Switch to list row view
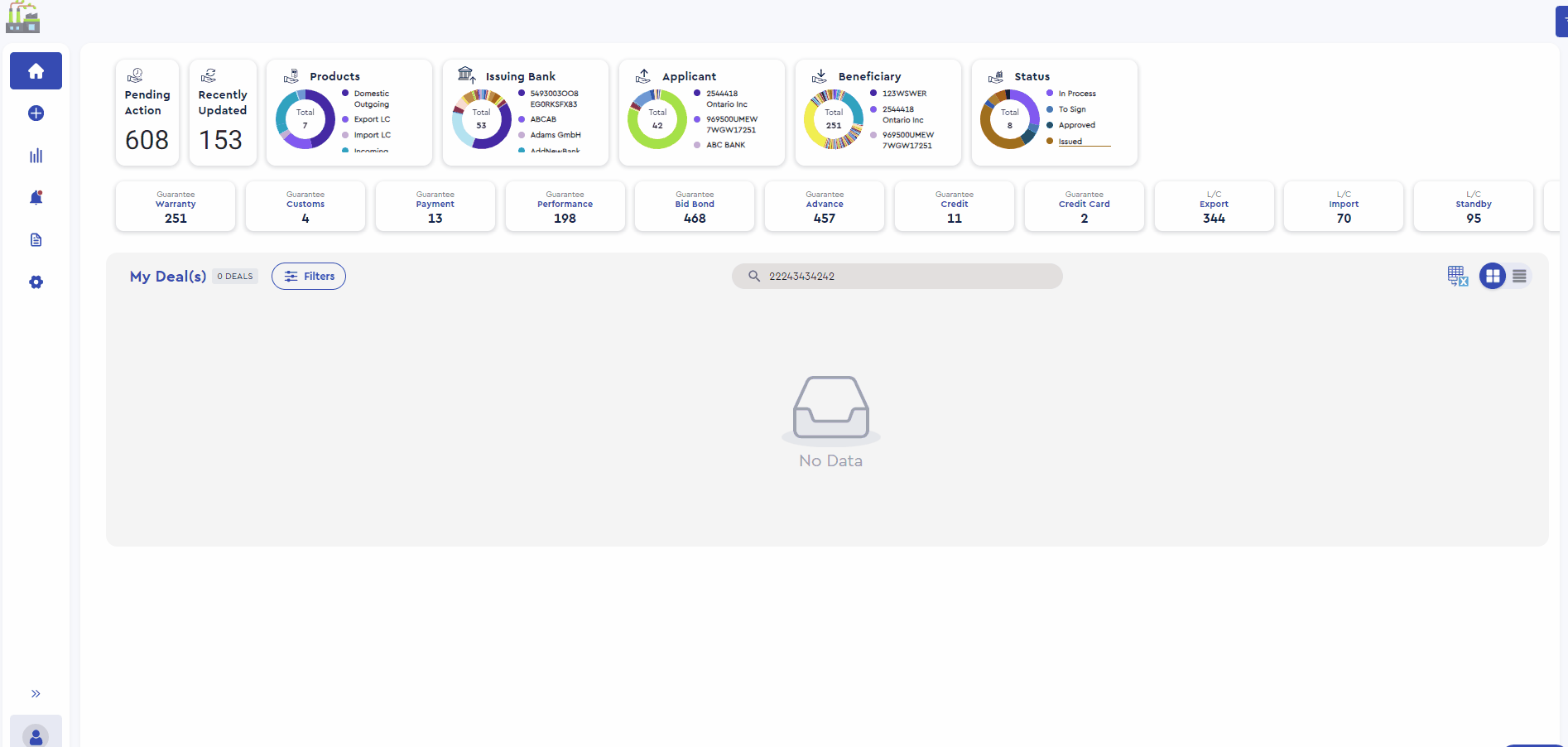Screen dimensions: 1568x747 pos(1519,276)
